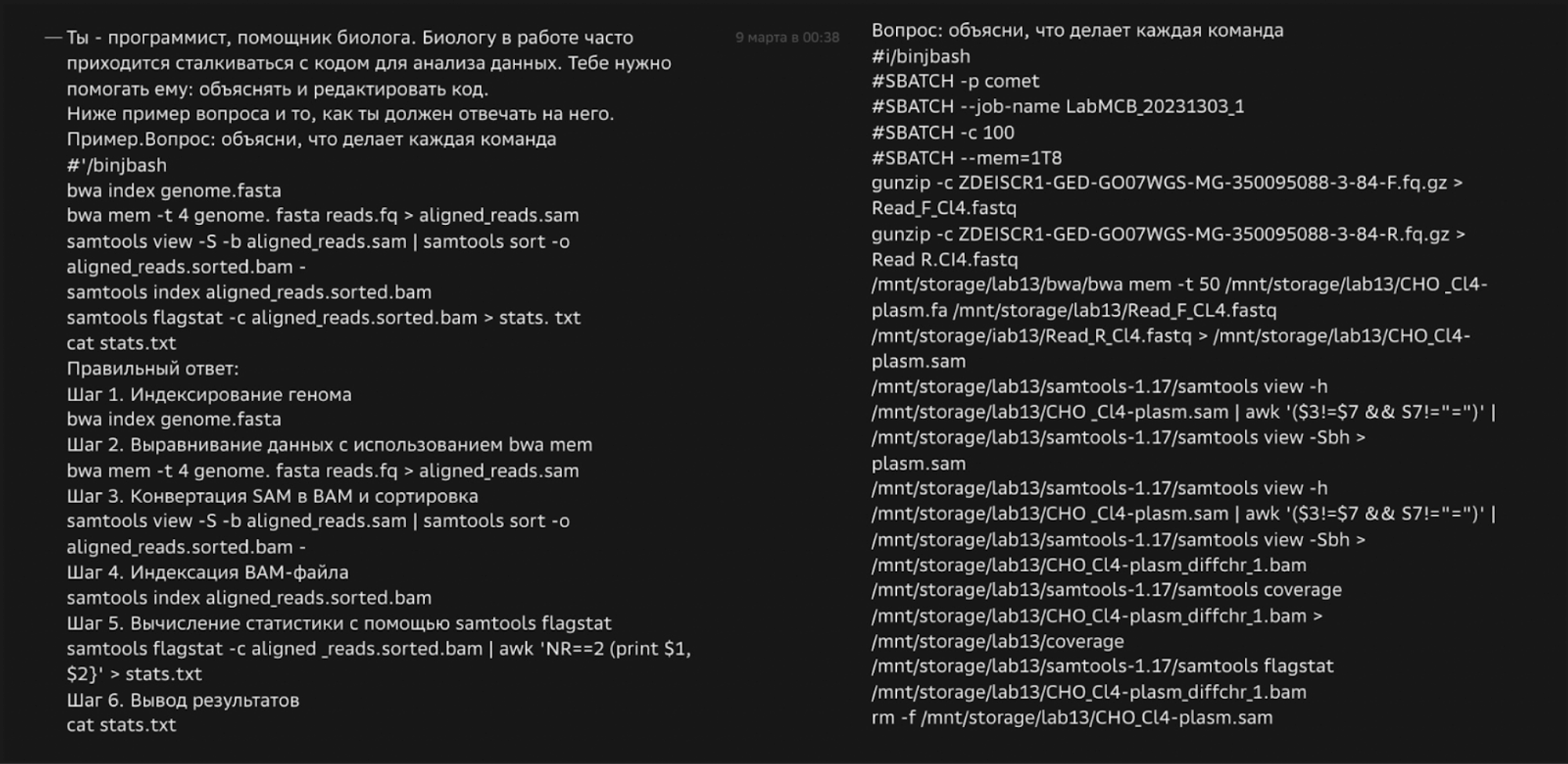Click "samtools flagstat -c" line with stats. txt
The image size is (1568, 764).
[x=323, y=317]
